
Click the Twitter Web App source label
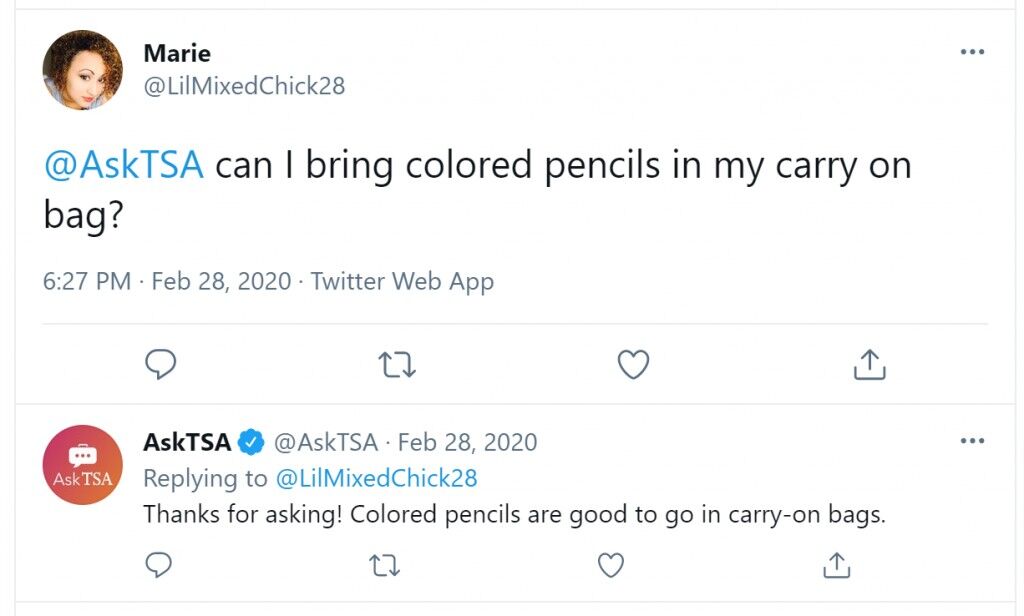[x=402, y=282]
